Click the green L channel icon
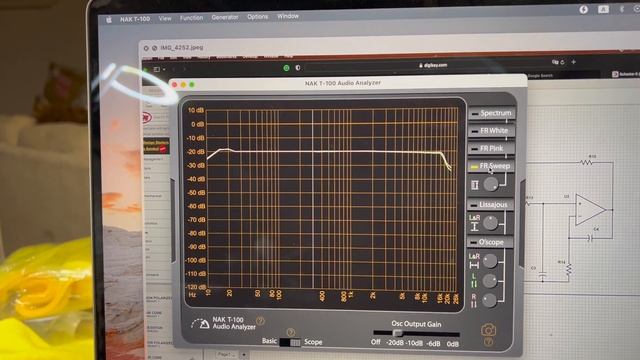 474,281
